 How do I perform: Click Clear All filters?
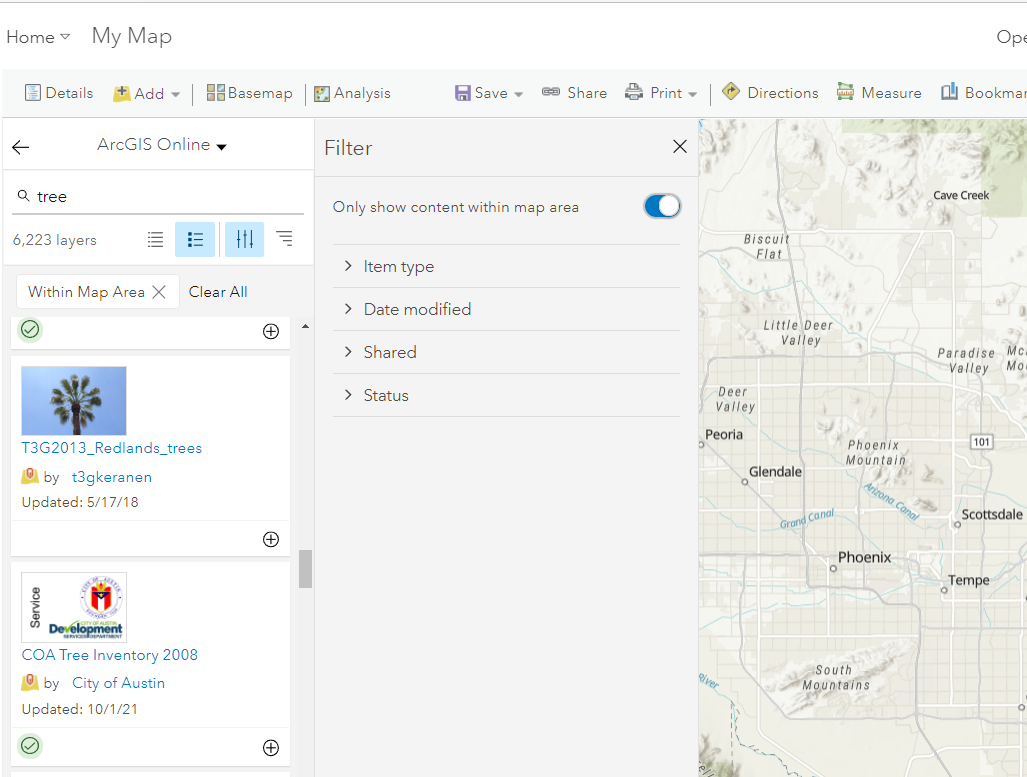tap(218, 292)
